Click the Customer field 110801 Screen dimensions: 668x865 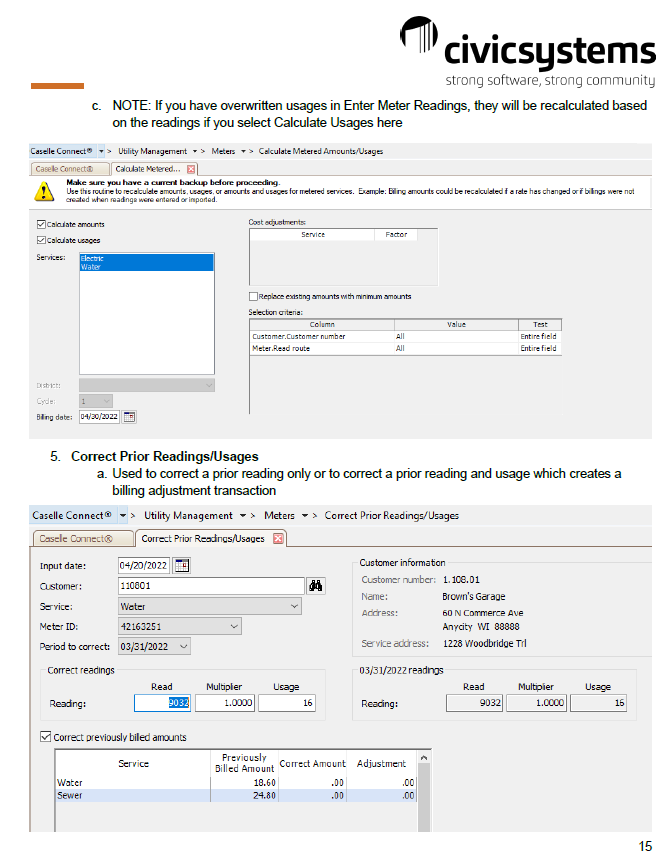pos(211,585)
